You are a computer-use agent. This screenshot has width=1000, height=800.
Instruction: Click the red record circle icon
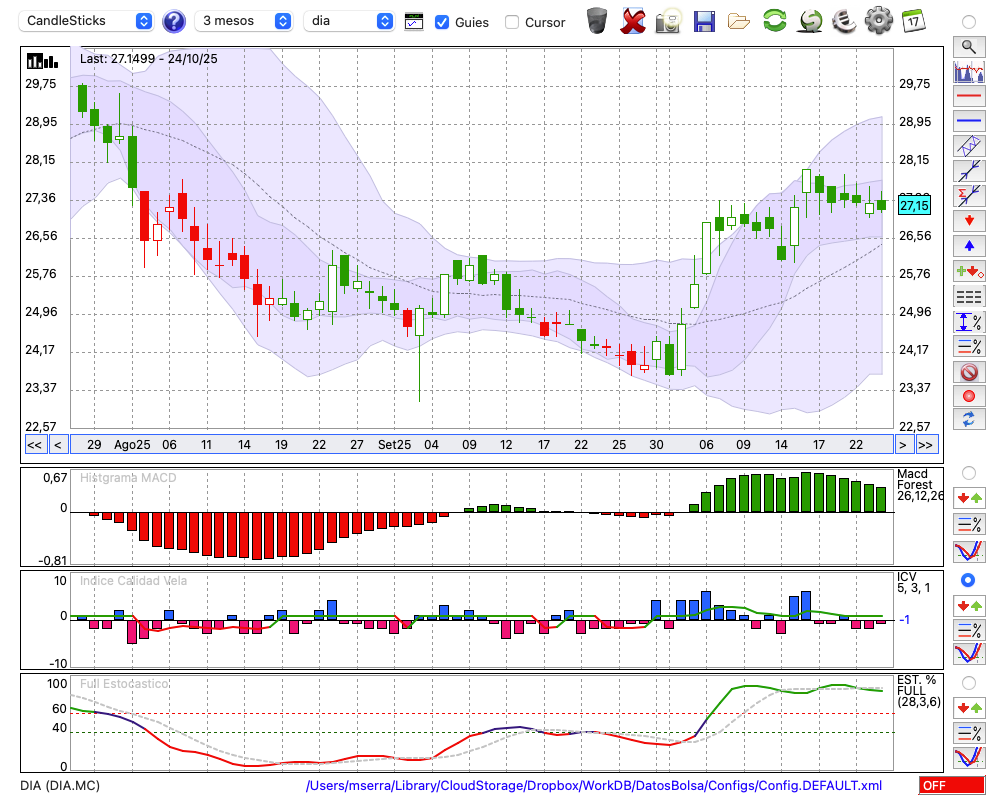(x=969, y=396)
